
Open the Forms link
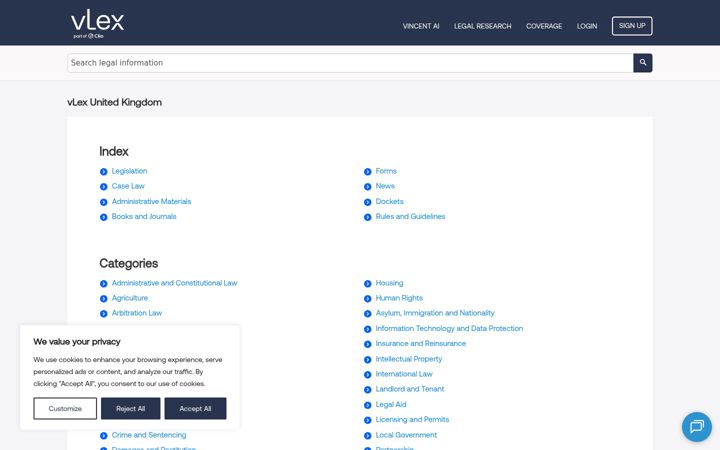[x=386, y=171]
